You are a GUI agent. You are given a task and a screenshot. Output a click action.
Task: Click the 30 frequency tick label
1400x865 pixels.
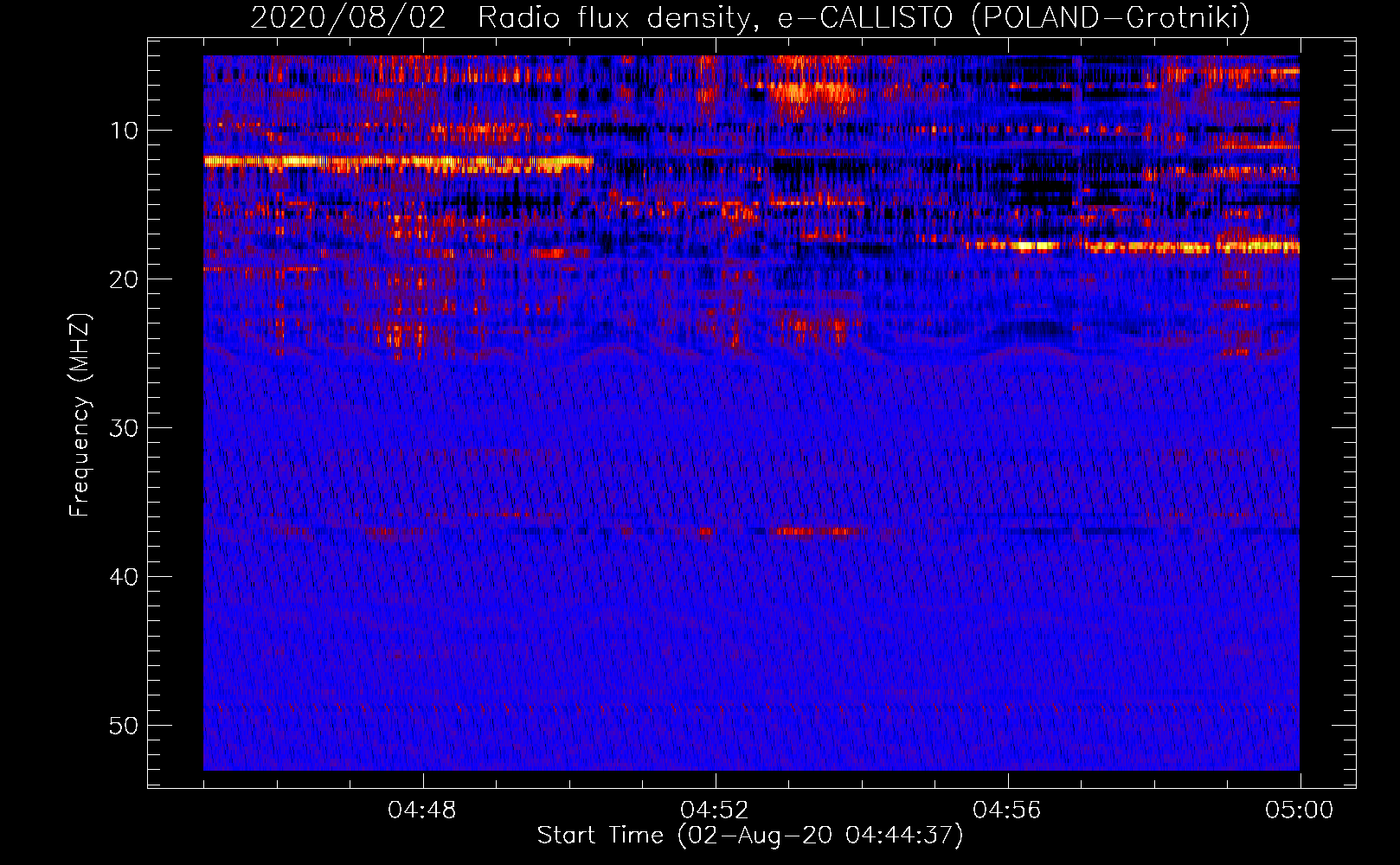click(x=125, y=428)
